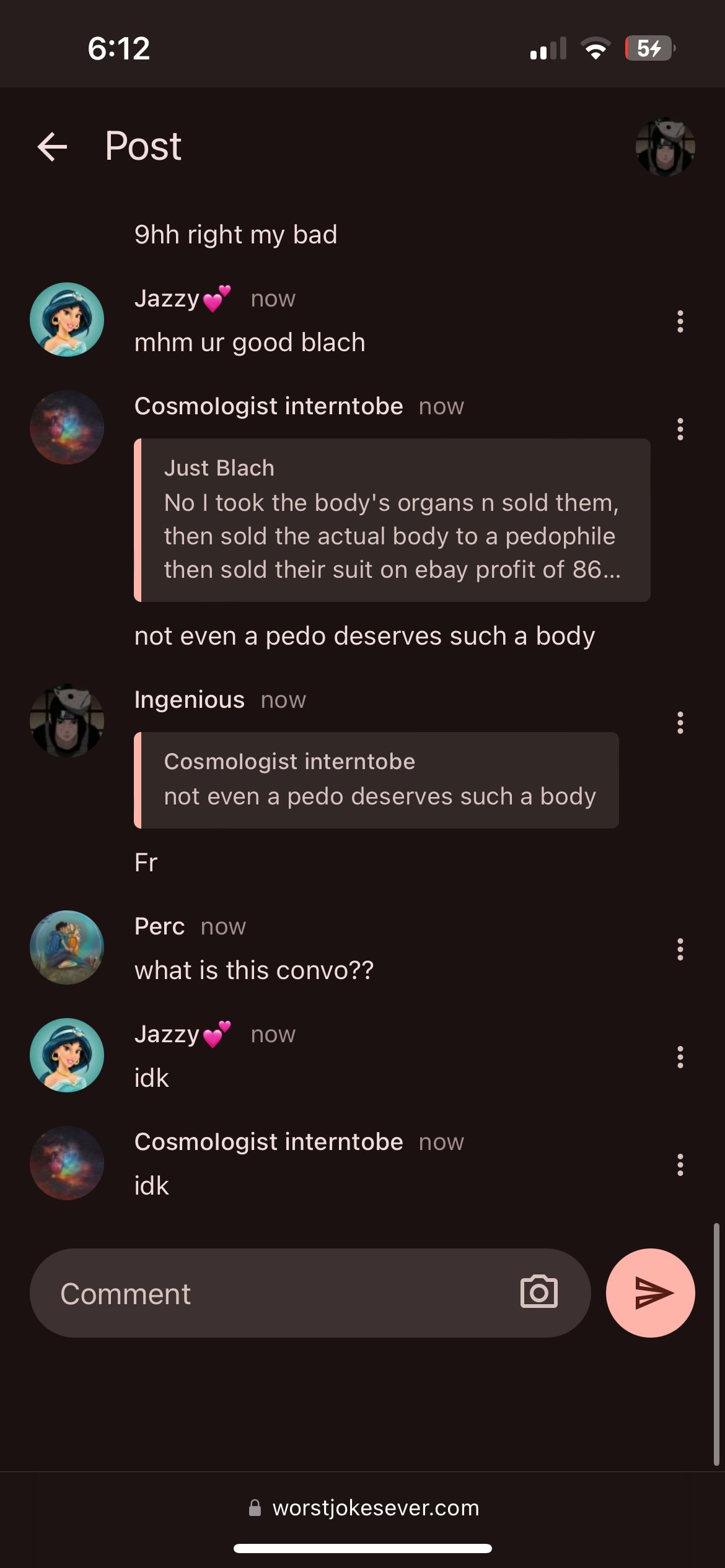Tap Ingenious's avatar beside the comment
This screenshot has height=1568, width=725.
tap(67, 721)
